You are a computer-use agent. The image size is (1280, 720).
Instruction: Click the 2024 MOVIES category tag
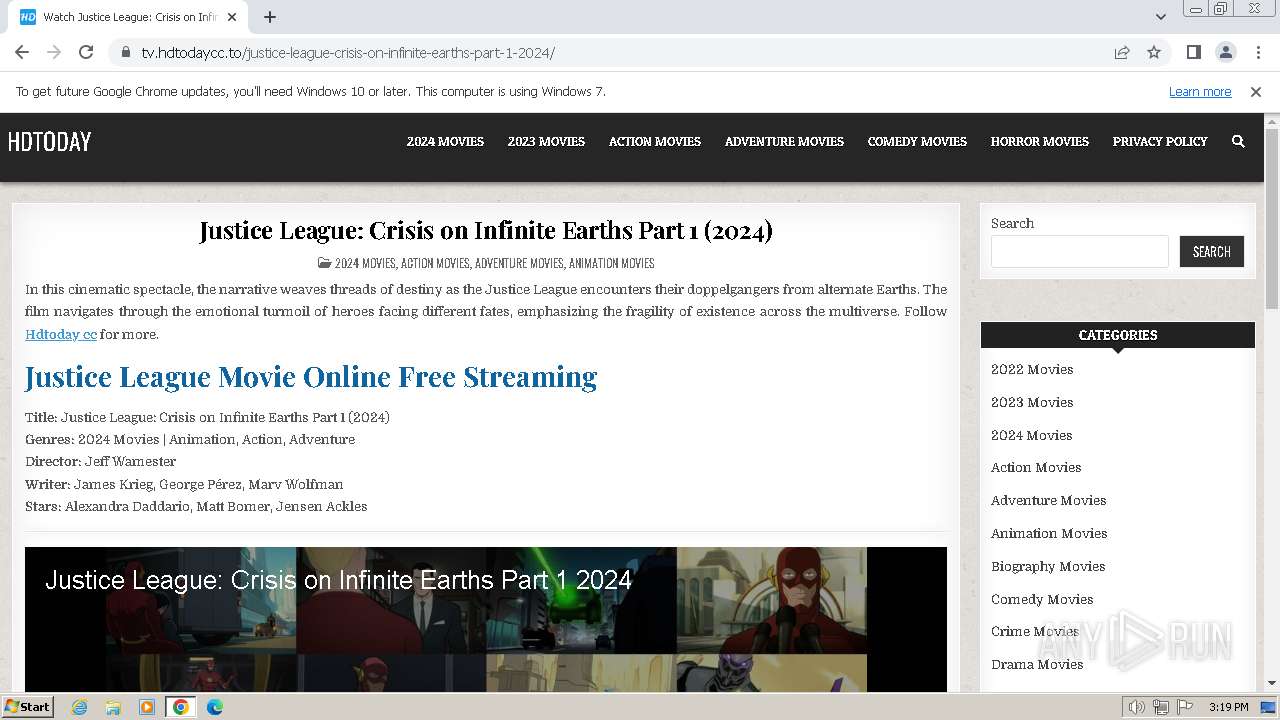point(365,263)
